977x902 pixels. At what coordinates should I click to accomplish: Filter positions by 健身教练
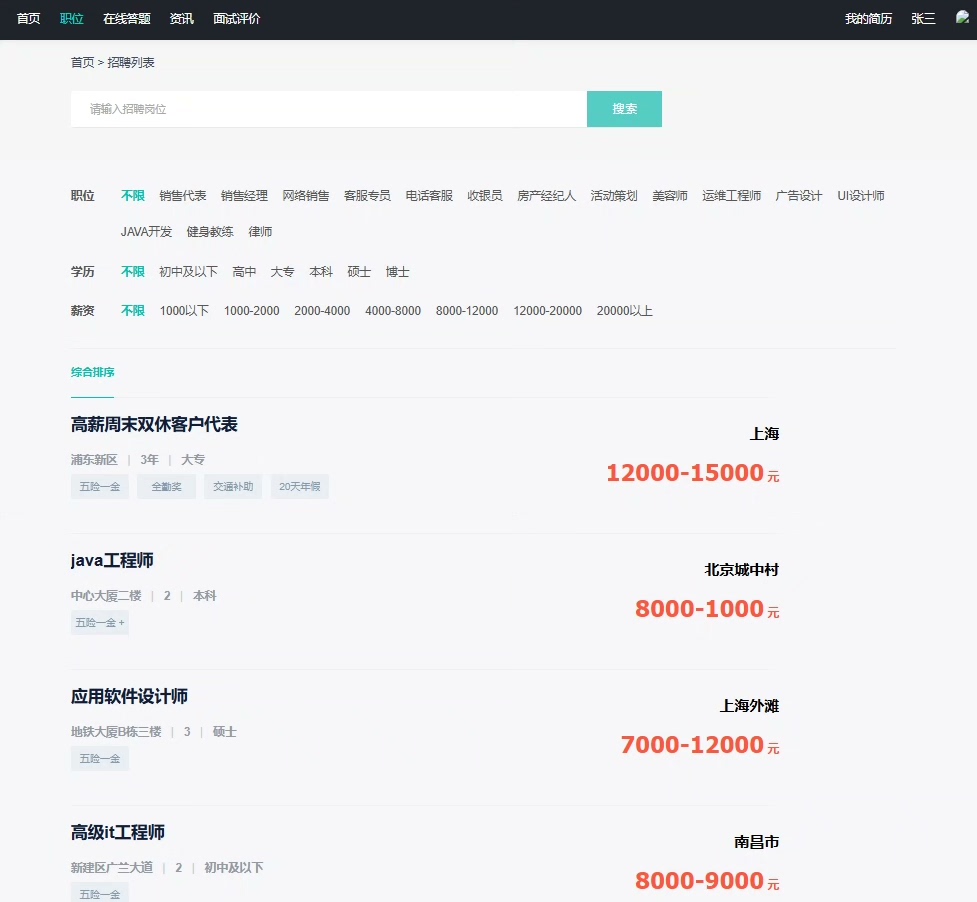(210, 232)
